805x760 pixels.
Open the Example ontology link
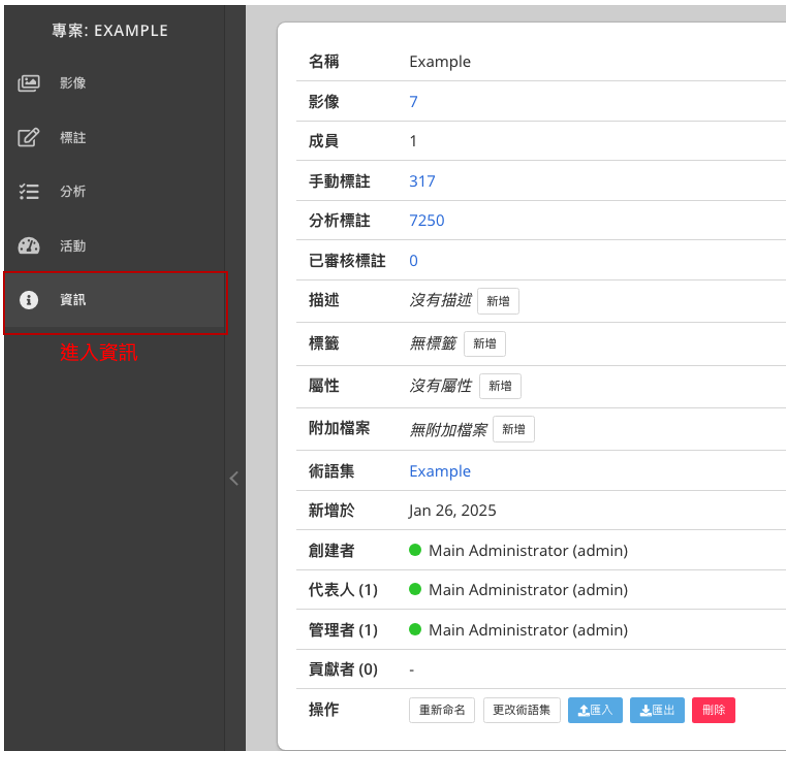coord(439,471)
